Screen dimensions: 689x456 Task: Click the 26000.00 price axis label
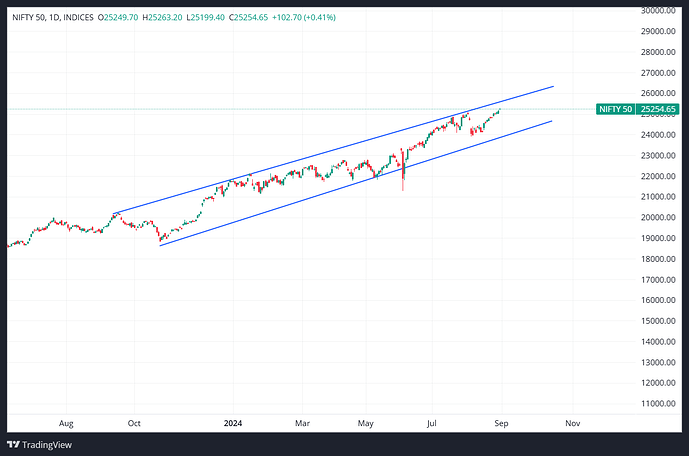coord(658,93)
